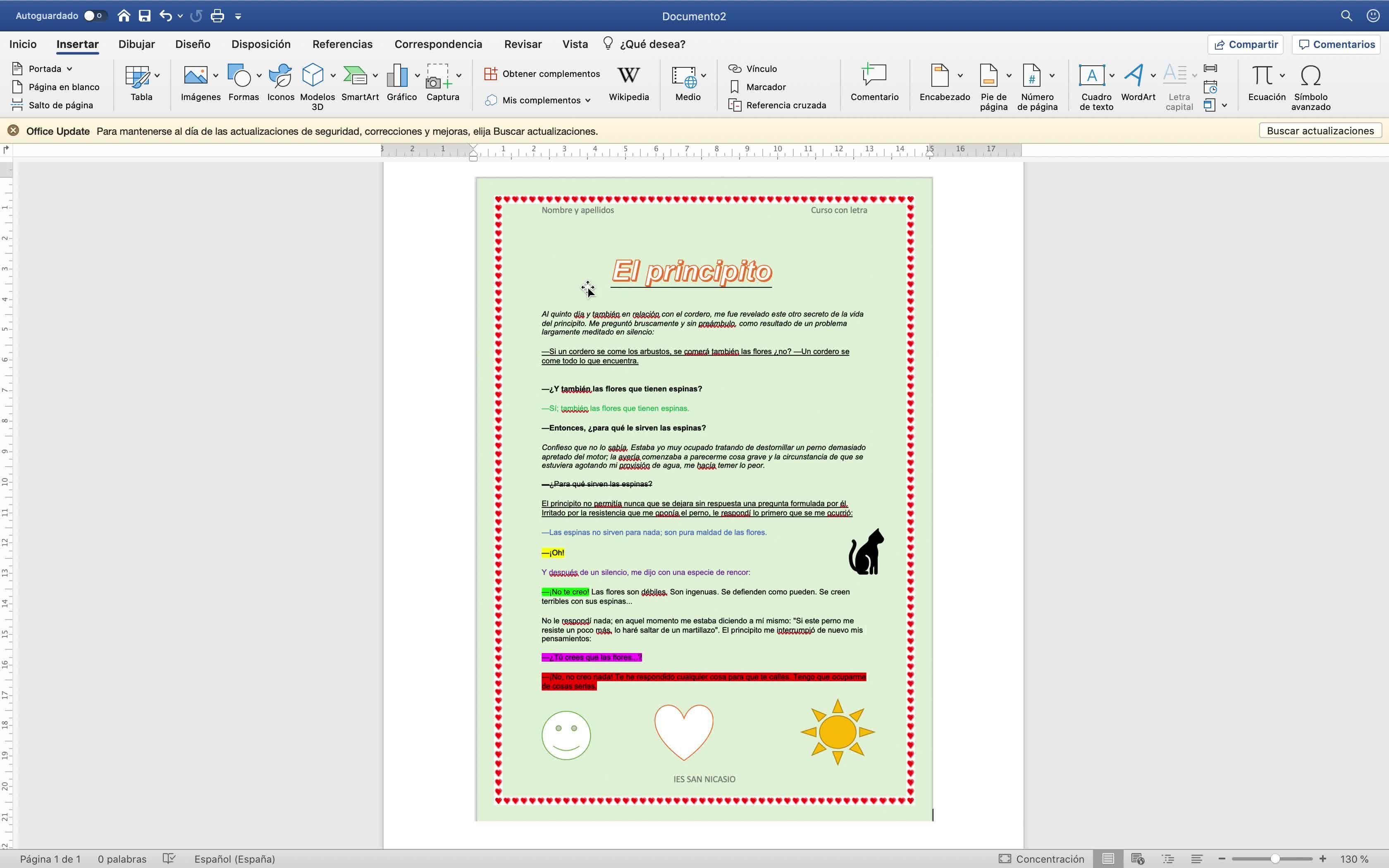Switch to the Diseño tab

(193, 44)
